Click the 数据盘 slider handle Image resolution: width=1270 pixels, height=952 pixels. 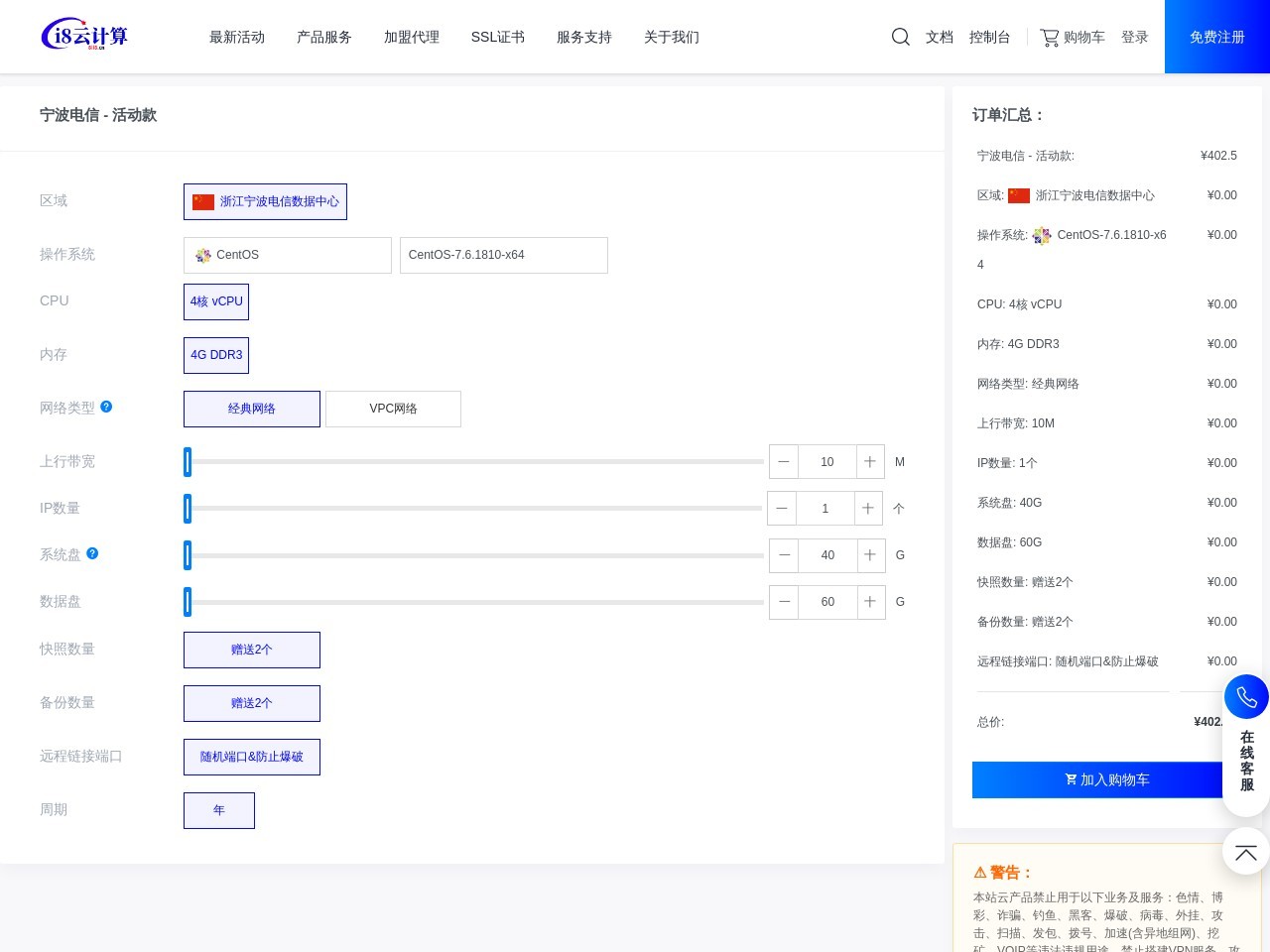click(188, 601)
